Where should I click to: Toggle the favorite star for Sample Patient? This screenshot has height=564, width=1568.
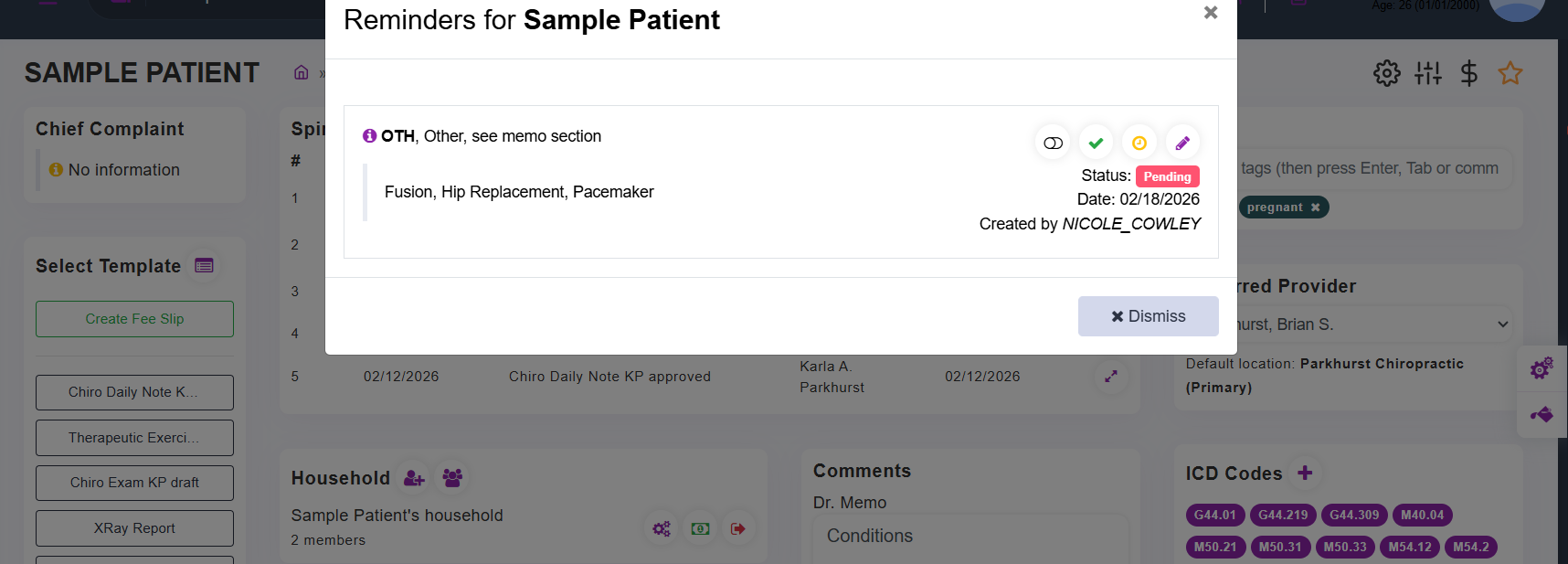pos(1510,73)
